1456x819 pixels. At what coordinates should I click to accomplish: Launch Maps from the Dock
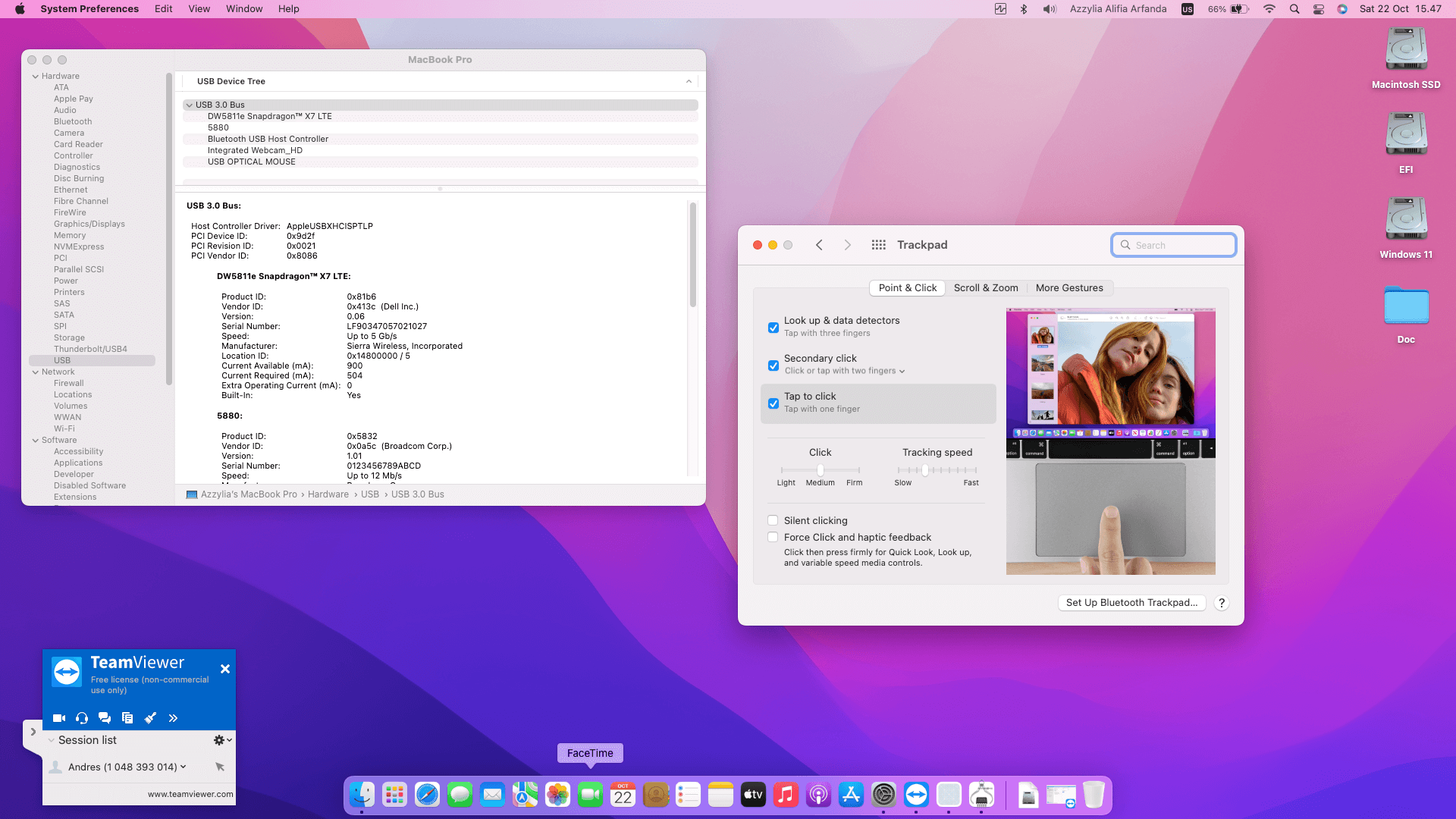[x=525, y=795]
